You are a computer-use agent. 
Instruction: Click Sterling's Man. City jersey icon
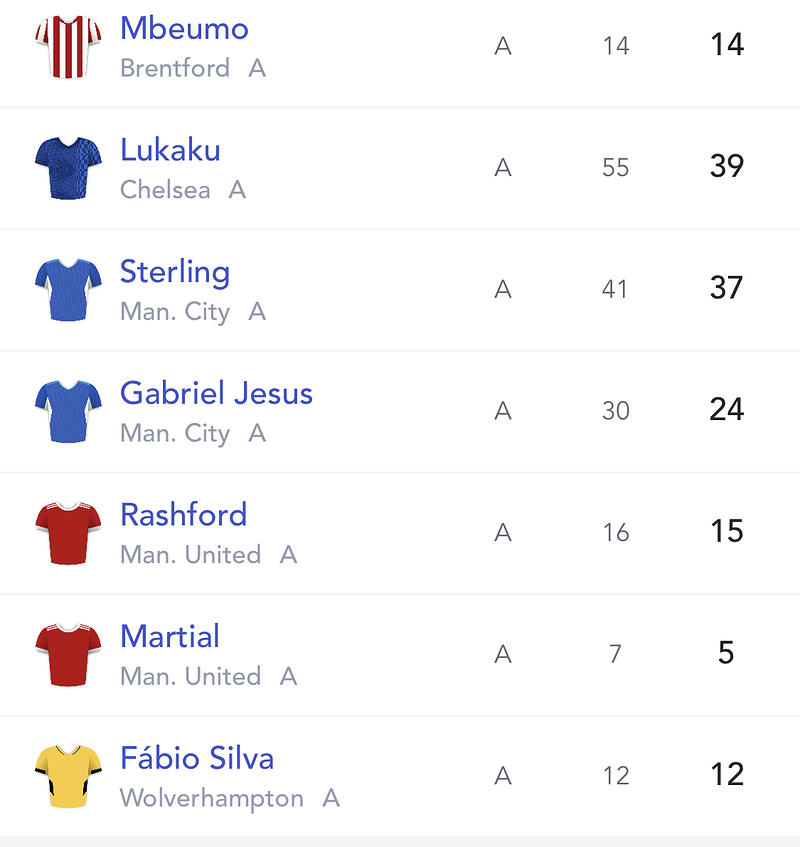click(68, 290)
